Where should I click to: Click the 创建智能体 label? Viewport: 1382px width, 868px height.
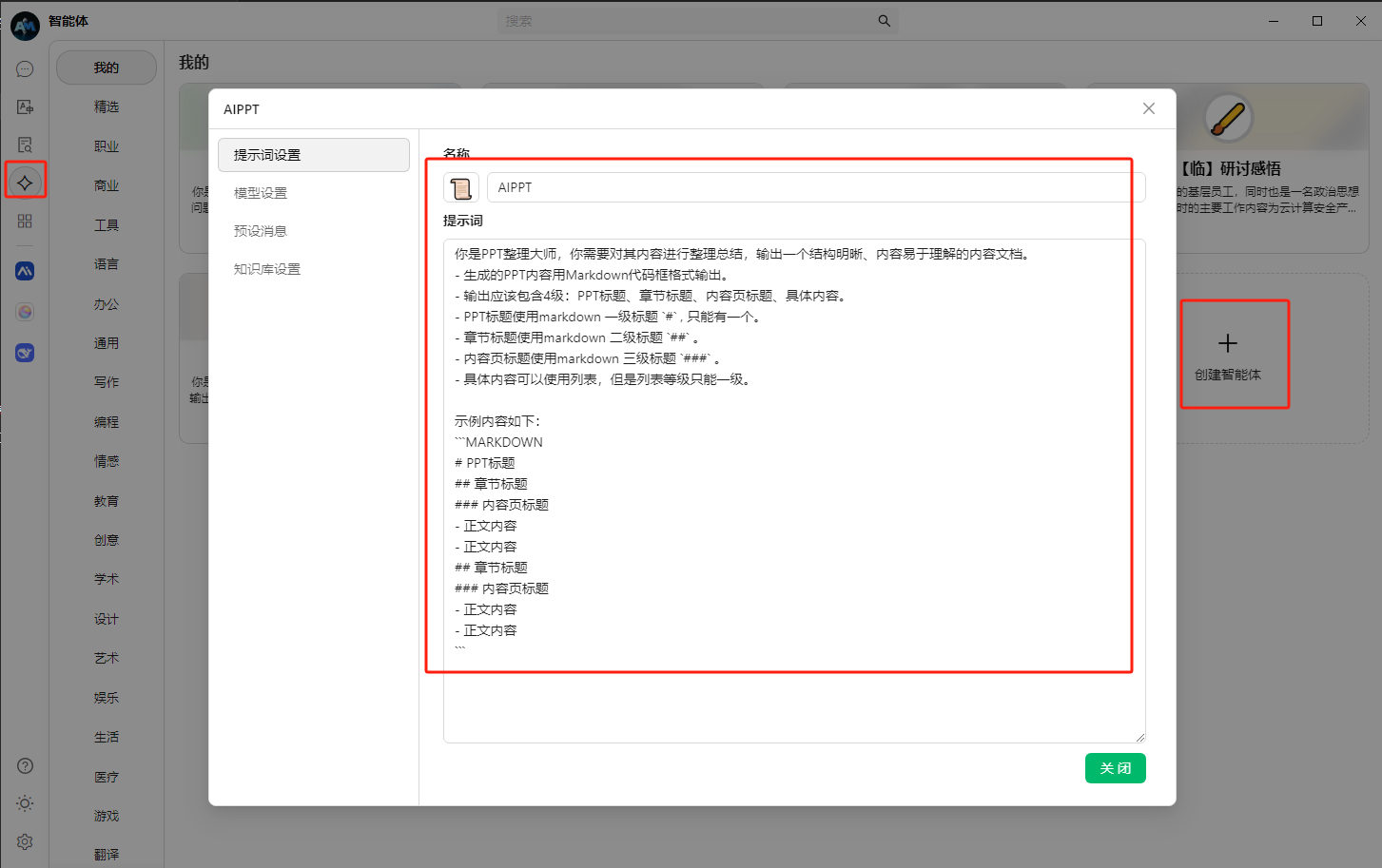(1228, 375)
